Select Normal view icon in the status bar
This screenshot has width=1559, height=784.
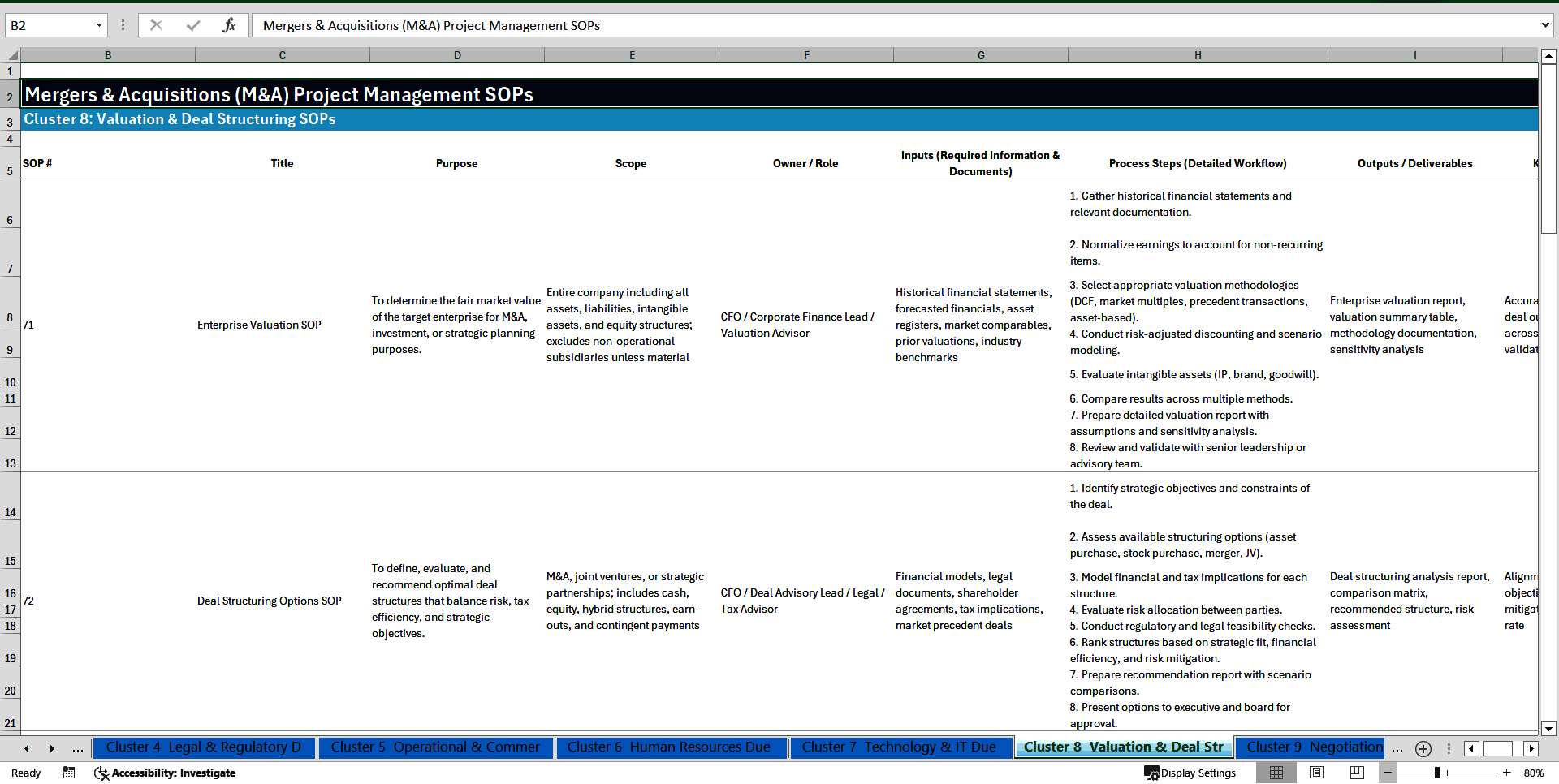(x=1276, y=773)
